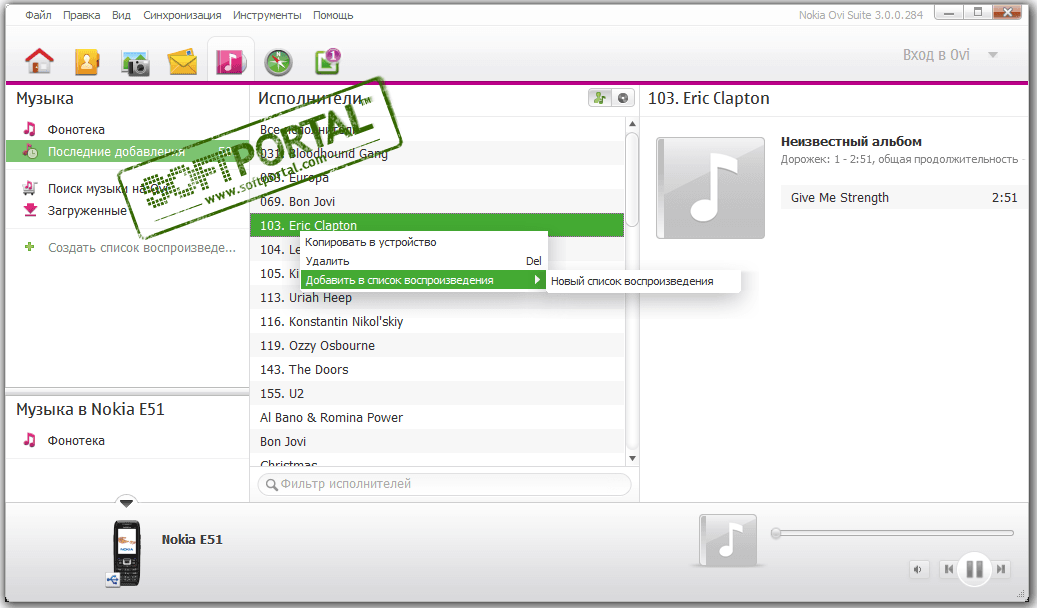Viewport: 1037px width, 608px height.
Task: Click the artists list scroll up arrow
Action: (632, 124)
